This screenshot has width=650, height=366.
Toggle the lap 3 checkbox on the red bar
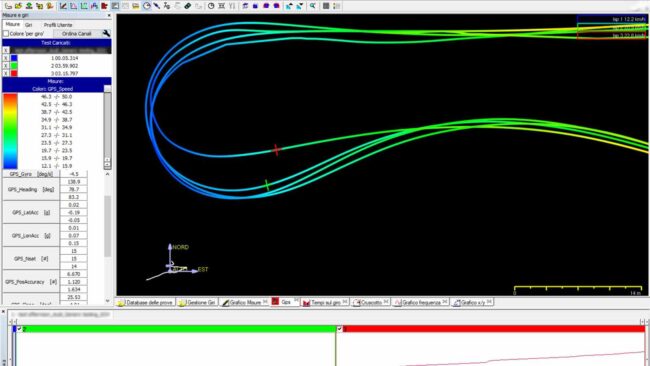tap(340, 329)
